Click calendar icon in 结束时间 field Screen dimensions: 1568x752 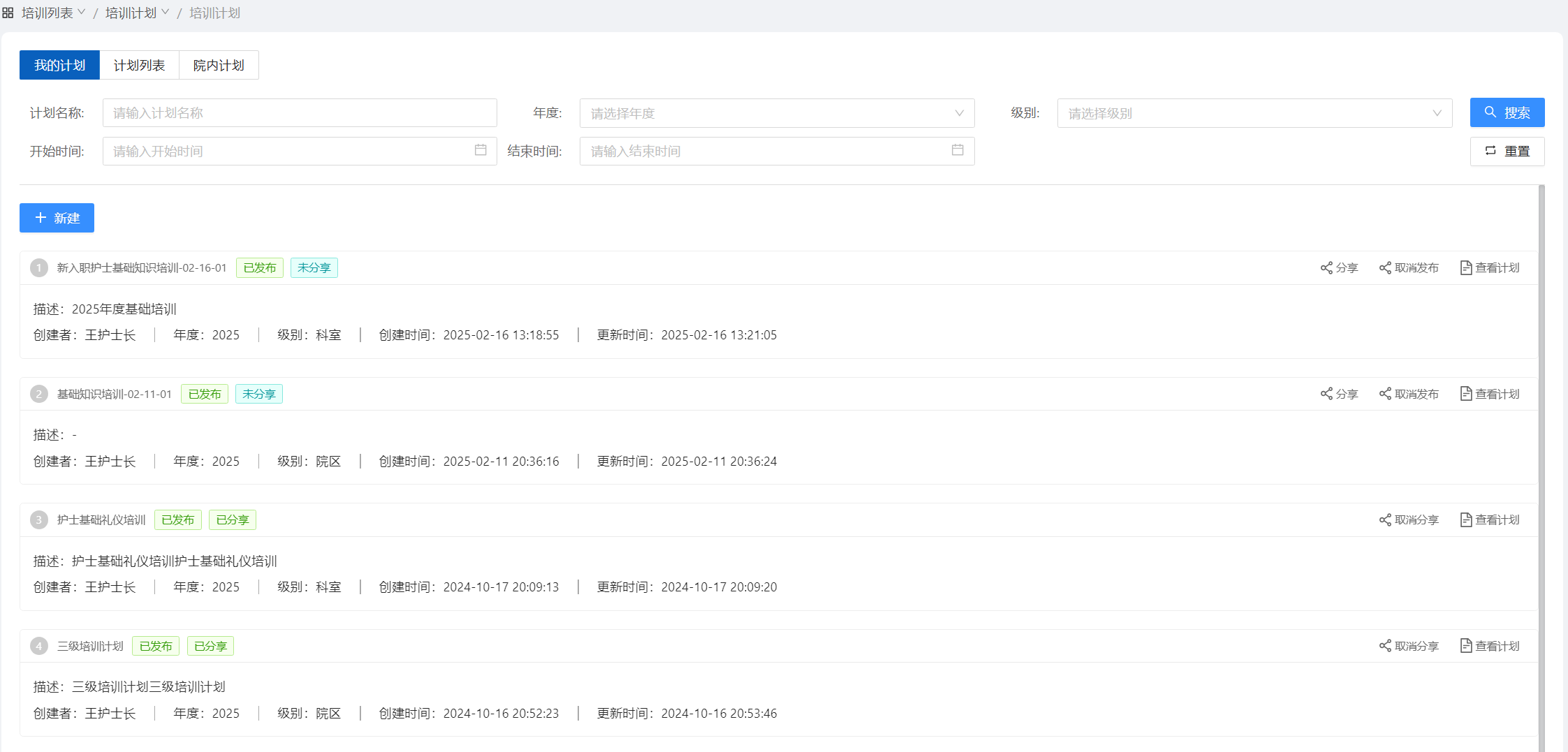pyautogui.click(x=958, y=150)
